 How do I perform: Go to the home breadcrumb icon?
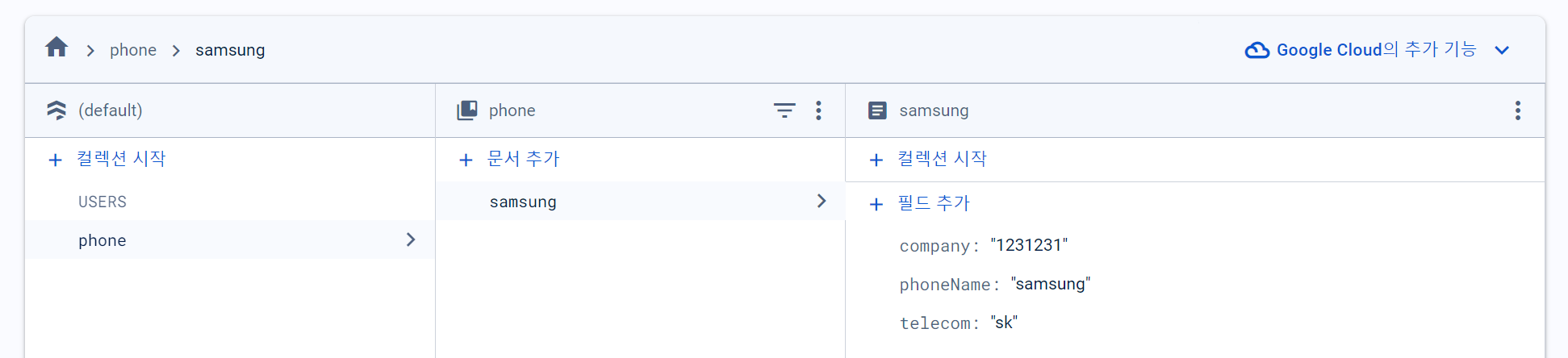[56, 47]
